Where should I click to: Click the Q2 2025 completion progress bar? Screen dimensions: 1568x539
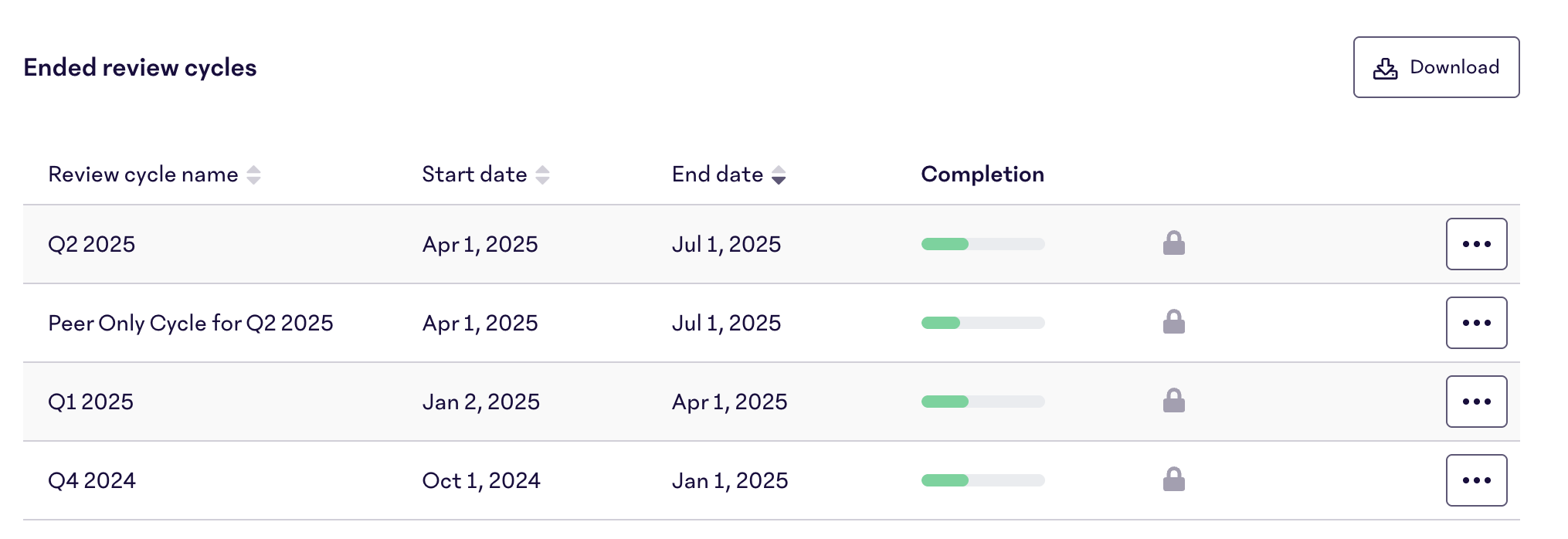coord(983,244)
